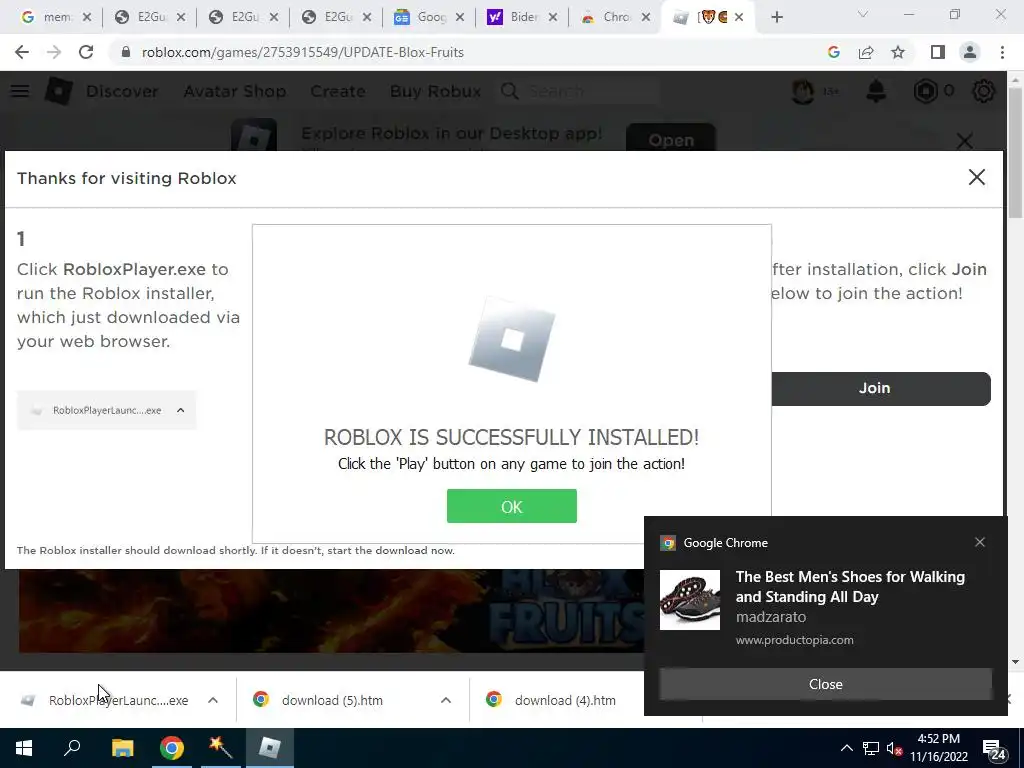Click the muted volume tray icon
Viewport: 1024px width, 768px height.
click(895, 748)
